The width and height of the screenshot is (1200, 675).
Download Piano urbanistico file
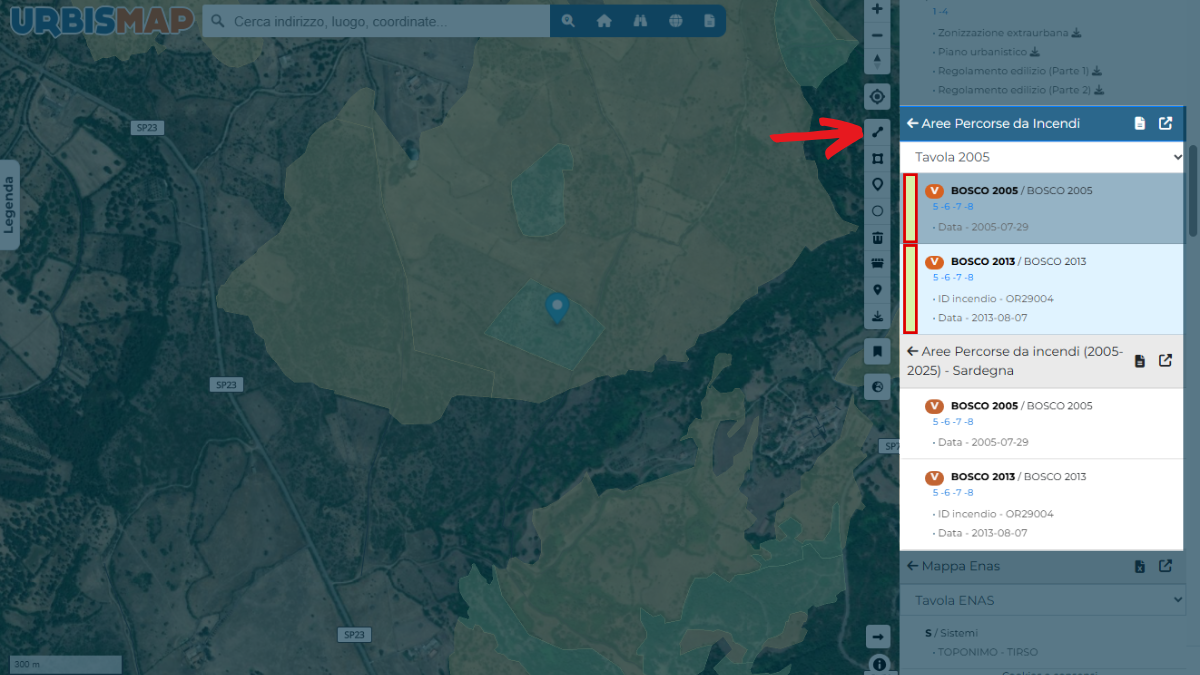[x=1035, y=52]
